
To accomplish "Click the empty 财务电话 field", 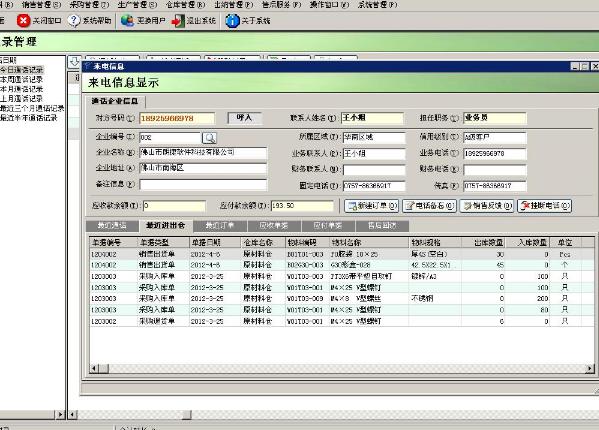I will click(x=495, y=170).
